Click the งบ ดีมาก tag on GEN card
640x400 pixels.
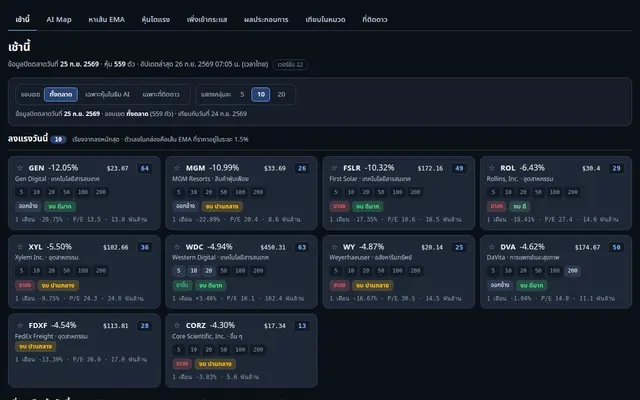coord(60,206)
